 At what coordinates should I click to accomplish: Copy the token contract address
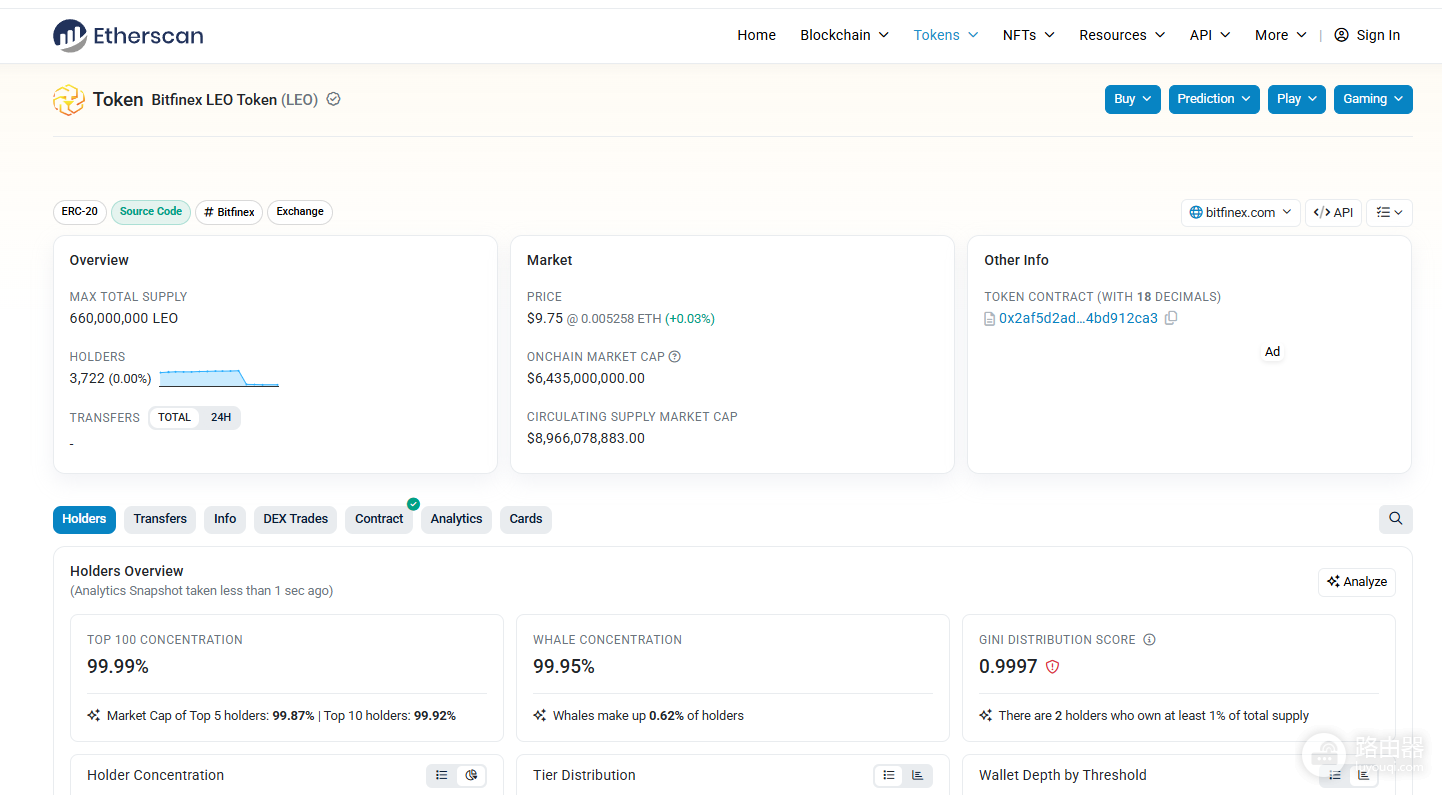[x=1171, y=318]
